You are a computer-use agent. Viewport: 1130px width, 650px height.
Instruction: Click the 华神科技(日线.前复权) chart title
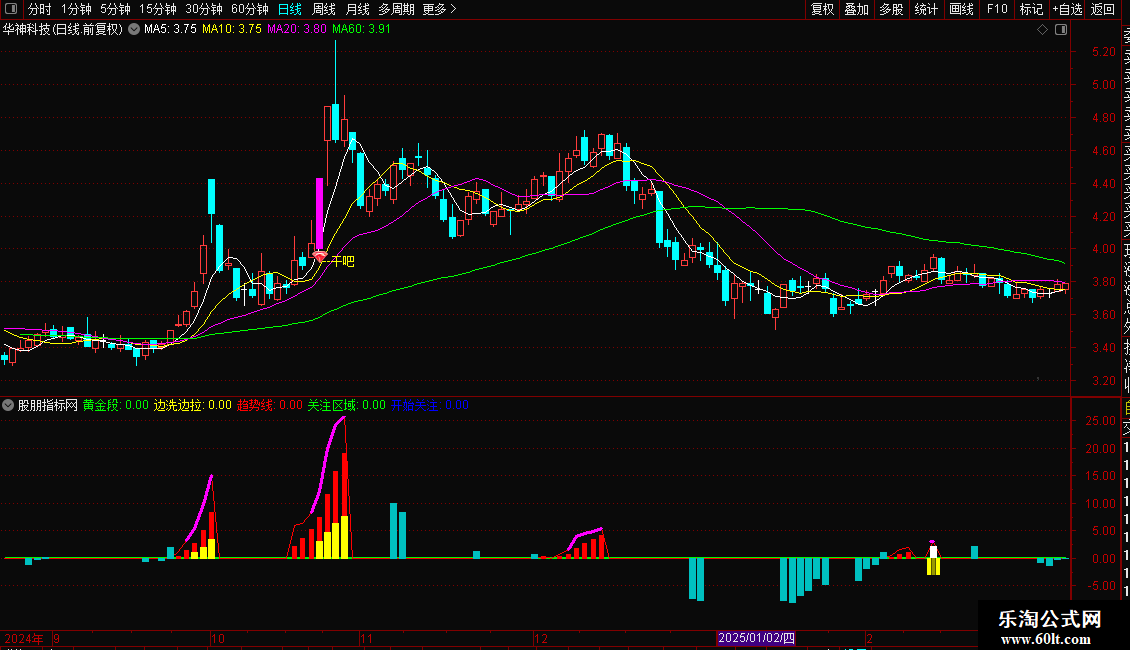[63, 30]
